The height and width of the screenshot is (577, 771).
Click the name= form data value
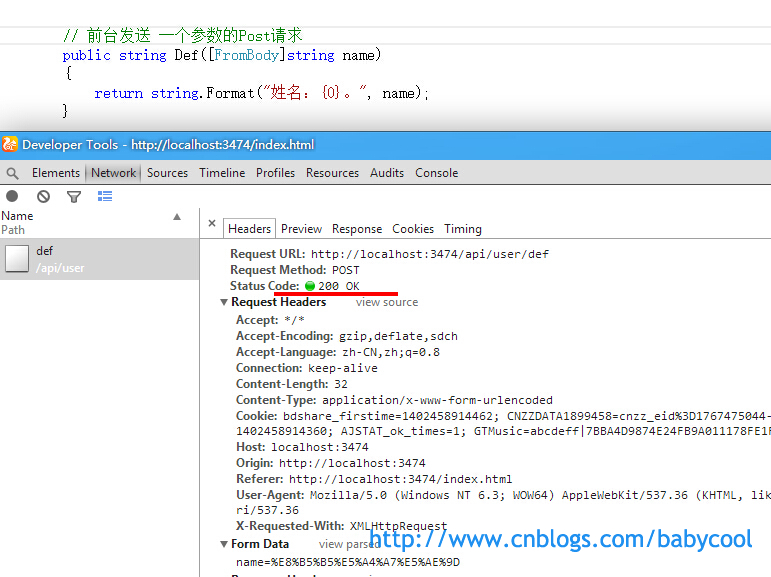[348, 562]
